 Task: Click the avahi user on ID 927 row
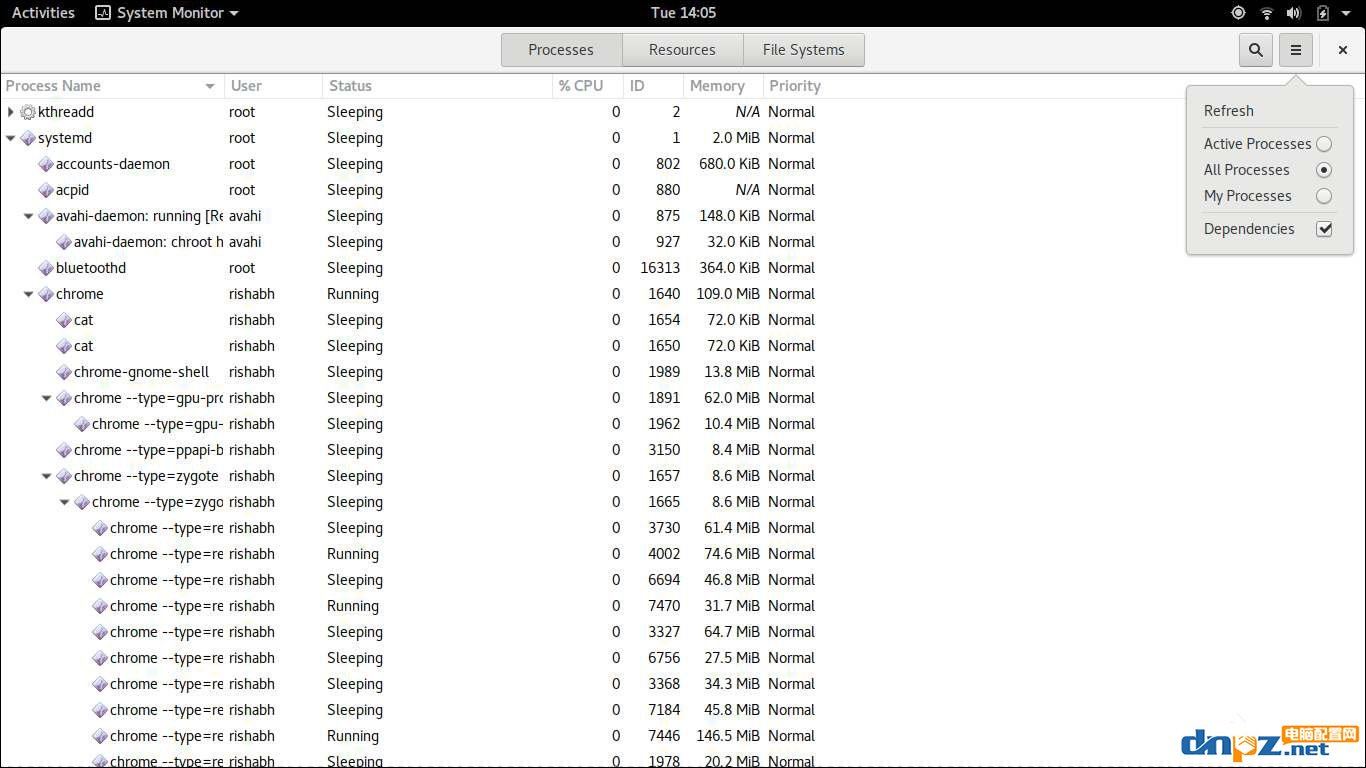[245, 242]
